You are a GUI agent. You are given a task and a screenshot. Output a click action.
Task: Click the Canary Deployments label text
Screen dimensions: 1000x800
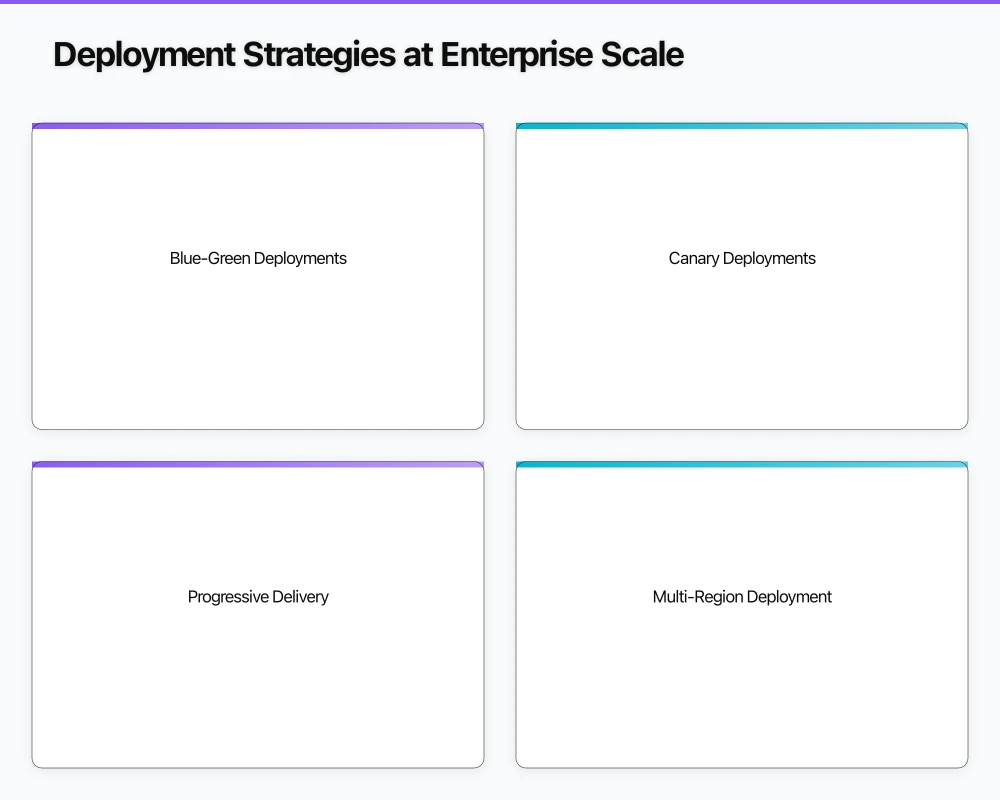[x=742, y=258]
